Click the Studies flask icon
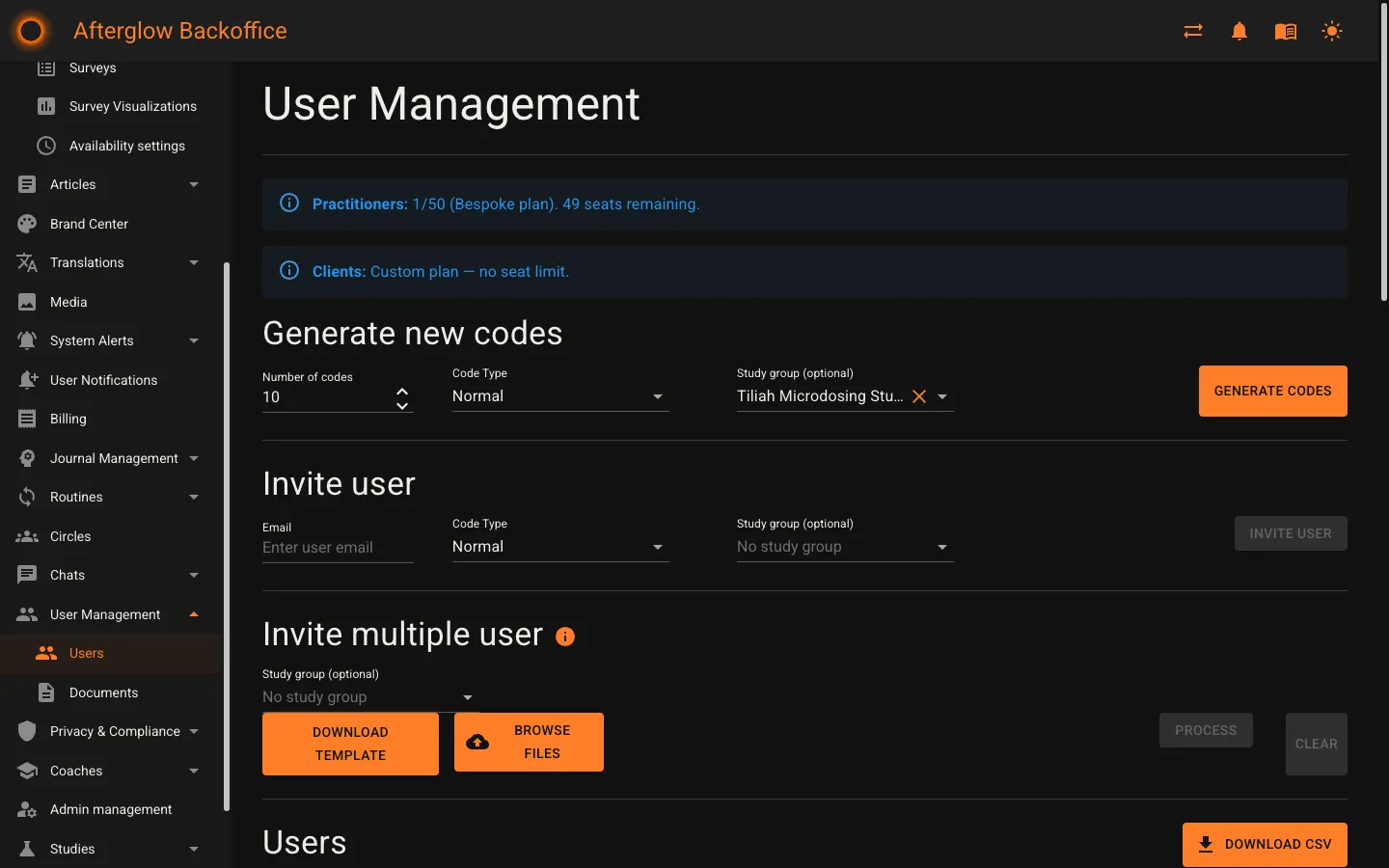Screen dimensions: 1389x868 pos(27,849)
